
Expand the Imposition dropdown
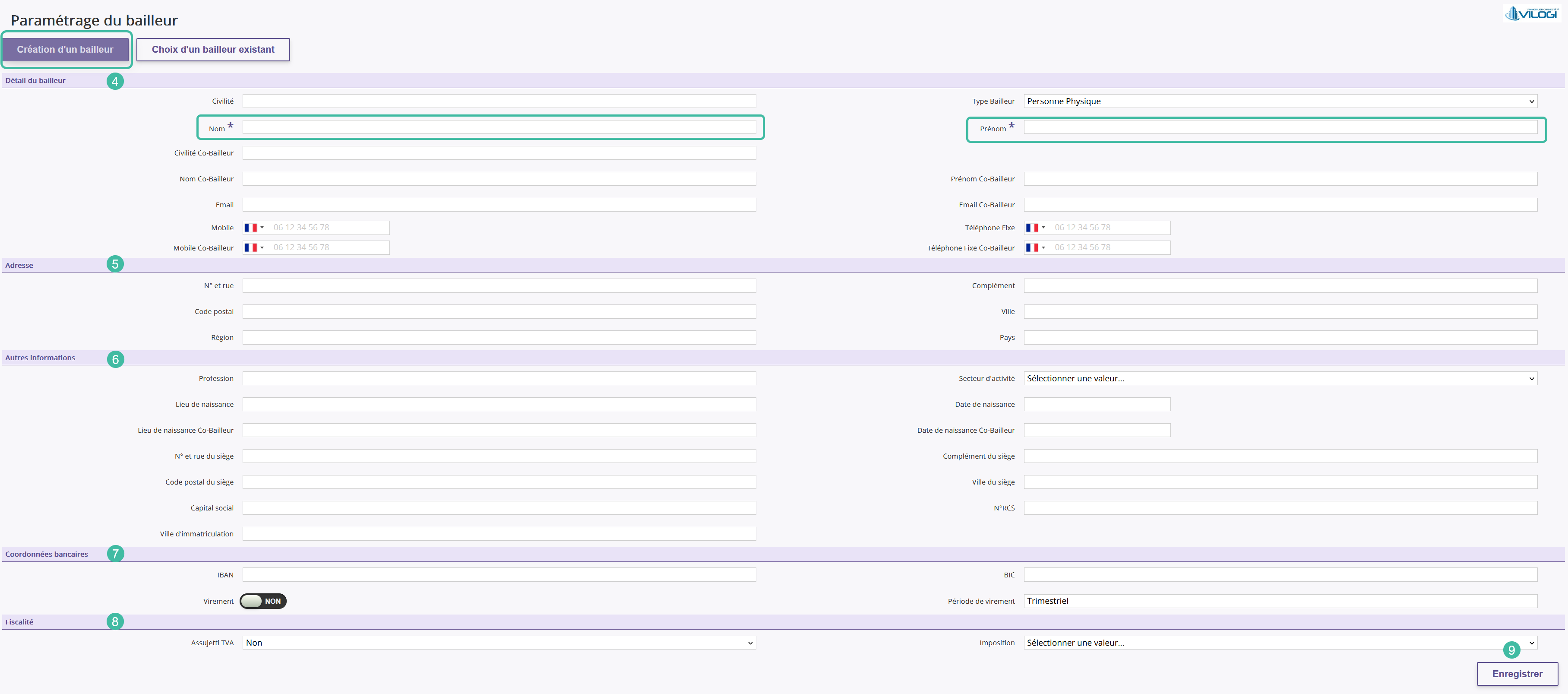pos(1280,642)
